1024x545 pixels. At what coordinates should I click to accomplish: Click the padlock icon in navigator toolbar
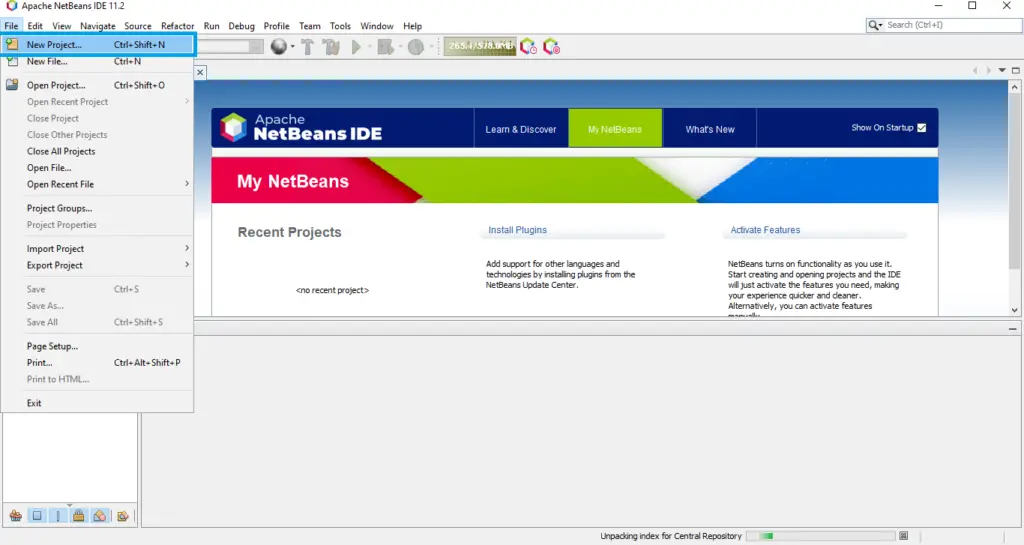pos(78,516)
